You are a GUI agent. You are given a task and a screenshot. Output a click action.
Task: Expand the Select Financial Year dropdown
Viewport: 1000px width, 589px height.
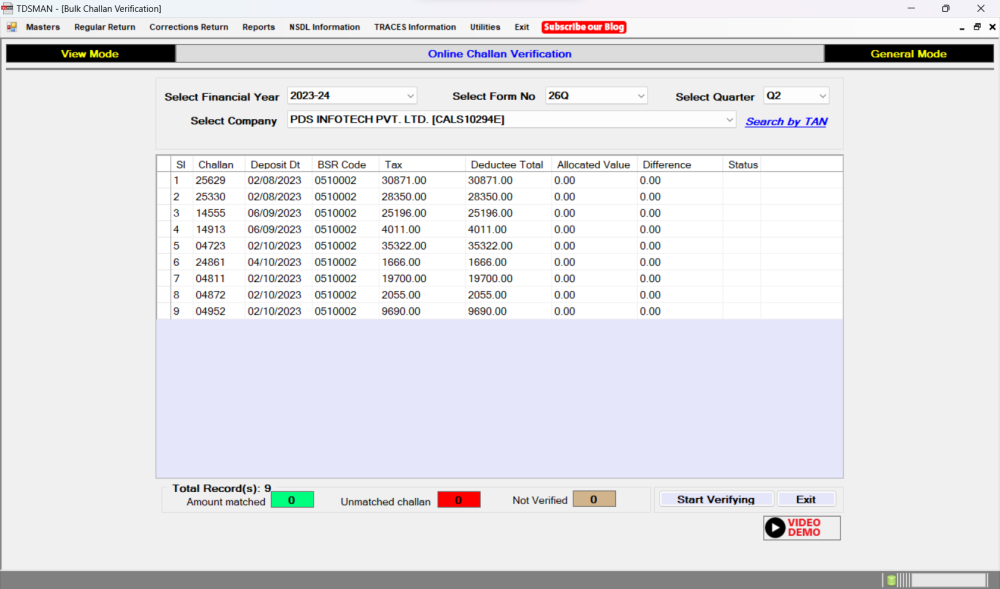(410, 96)
